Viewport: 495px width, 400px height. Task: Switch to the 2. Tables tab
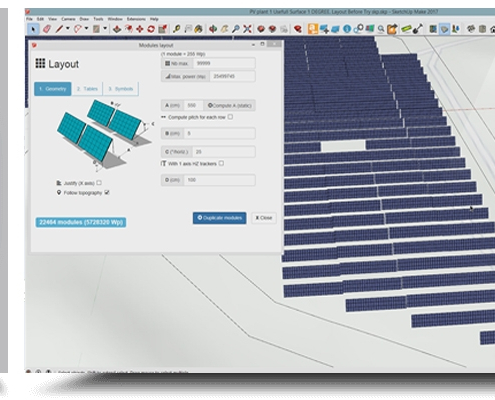[87, 89]
